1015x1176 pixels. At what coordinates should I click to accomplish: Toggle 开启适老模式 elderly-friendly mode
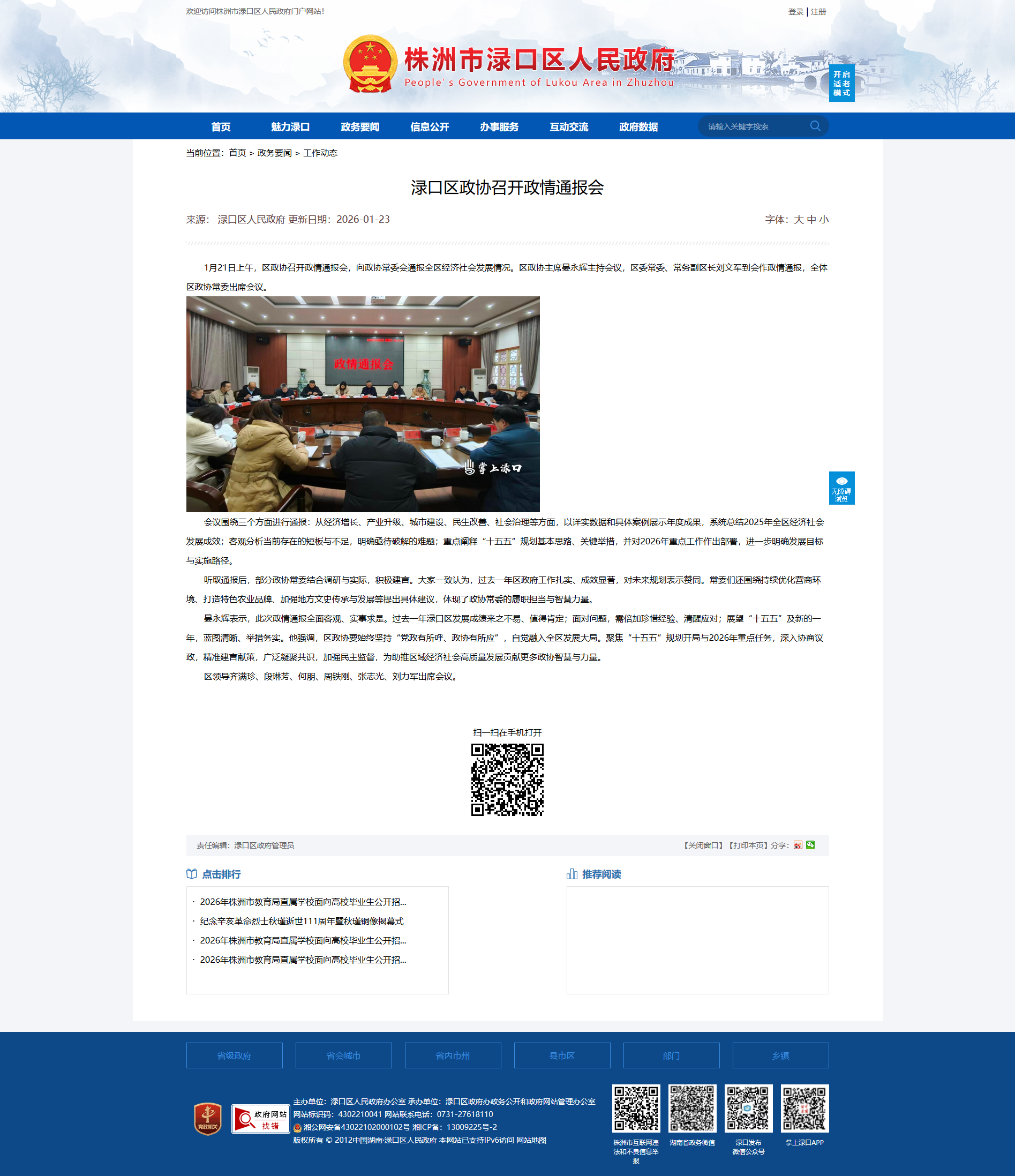tap(841, 84)
